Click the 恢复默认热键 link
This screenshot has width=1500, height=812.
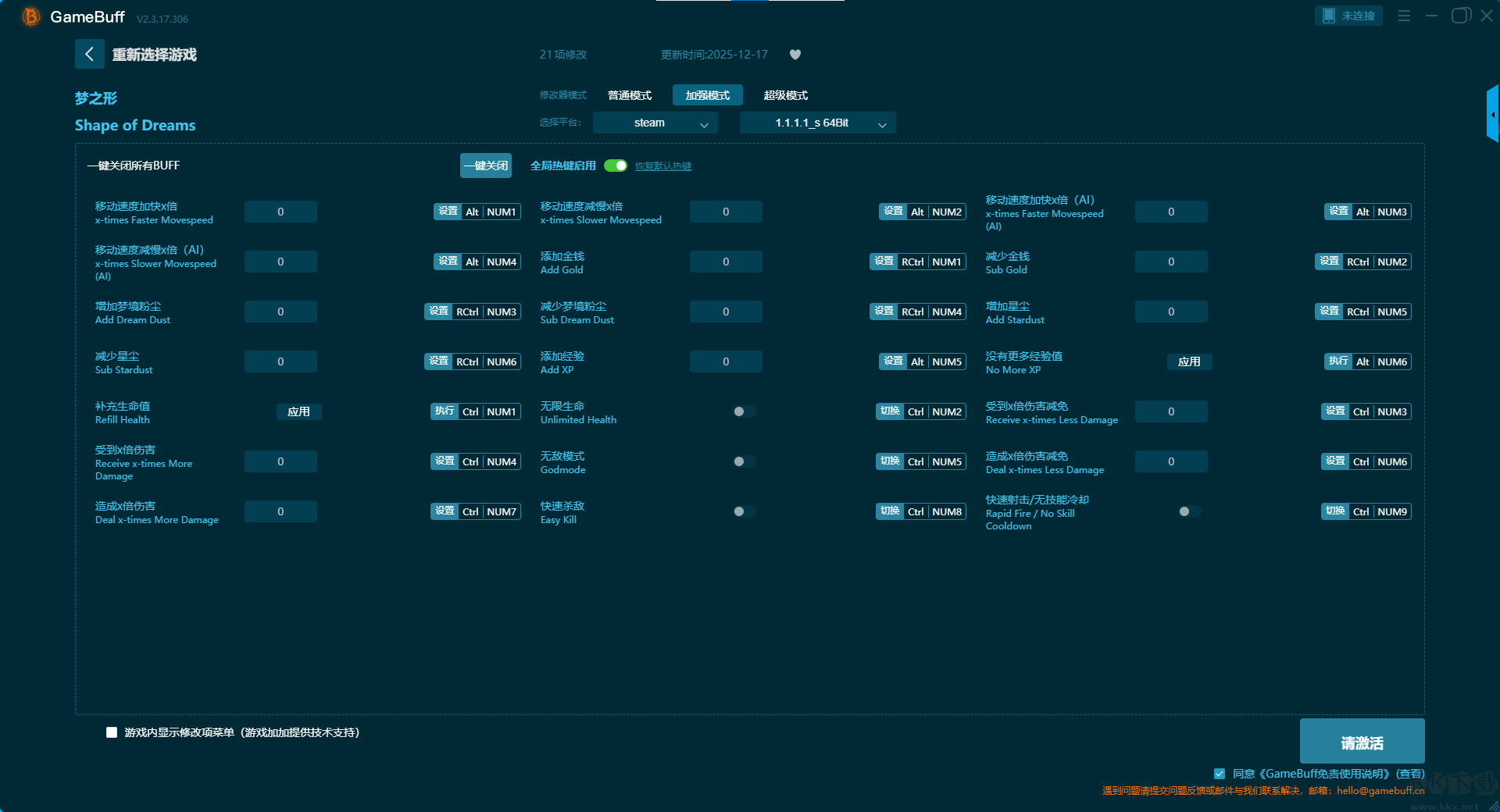pyautogui.click(x=662, y=166)
